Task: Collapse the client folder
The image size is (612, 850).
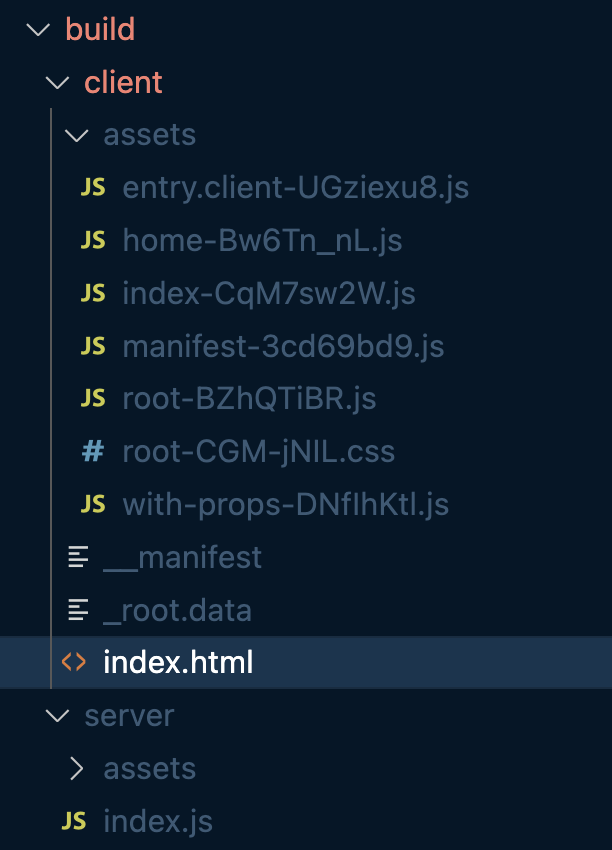Action: tap(56, 82)
